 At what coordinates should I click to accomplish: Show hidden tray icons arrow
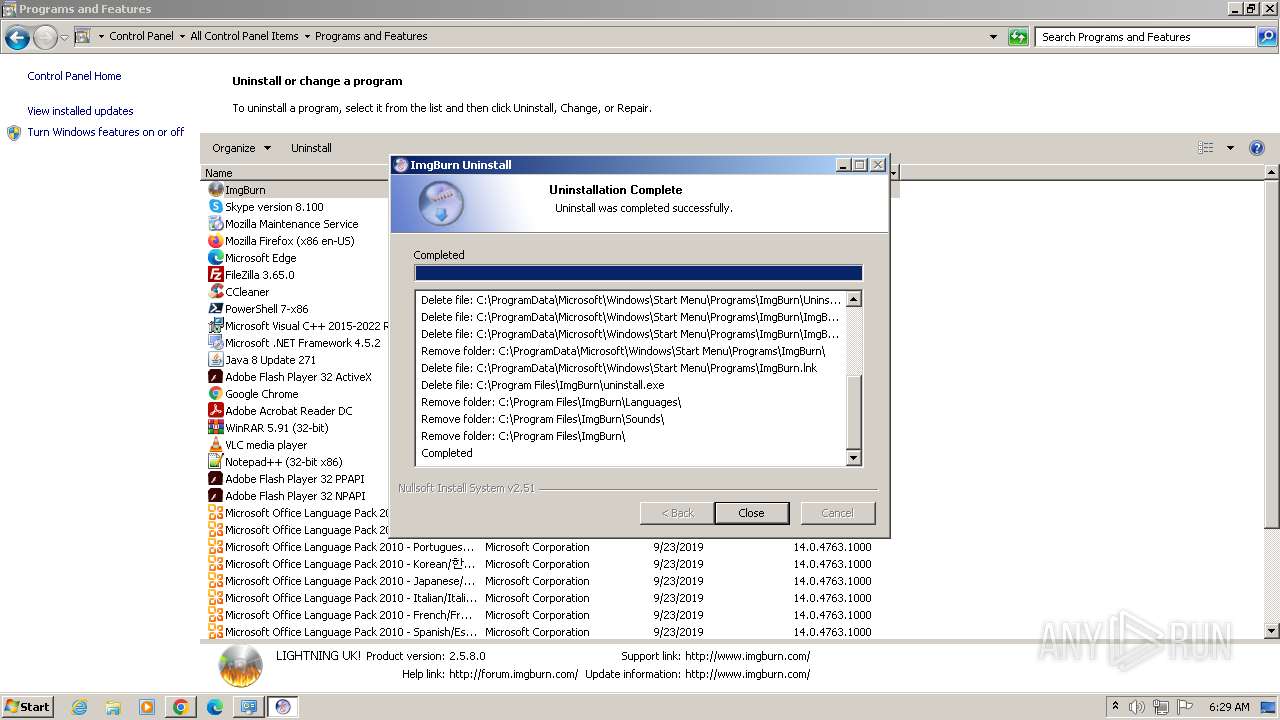pos(1115,707)
